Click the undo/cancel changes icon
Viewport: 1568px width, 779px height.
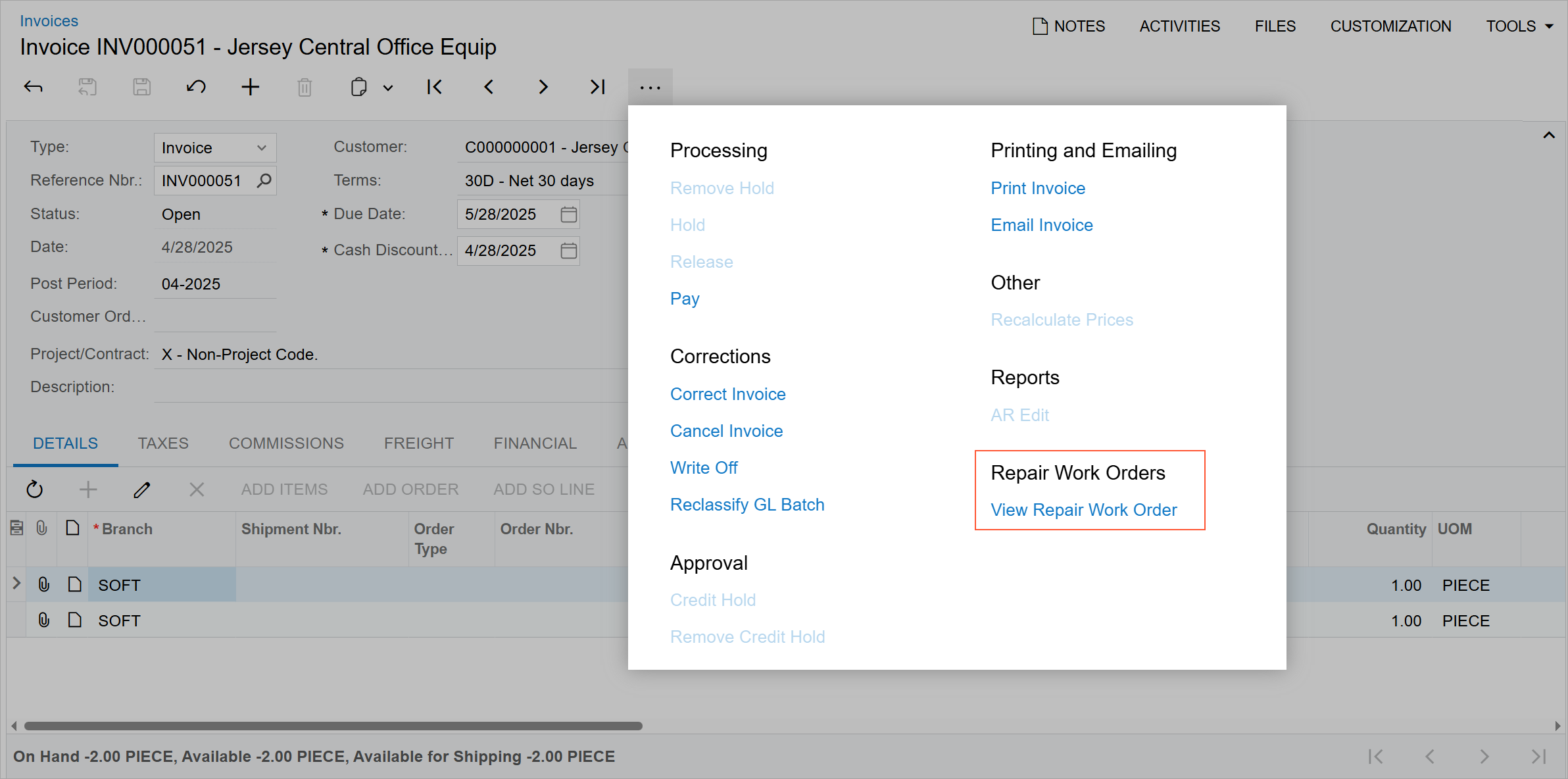(x=196, y=87)
